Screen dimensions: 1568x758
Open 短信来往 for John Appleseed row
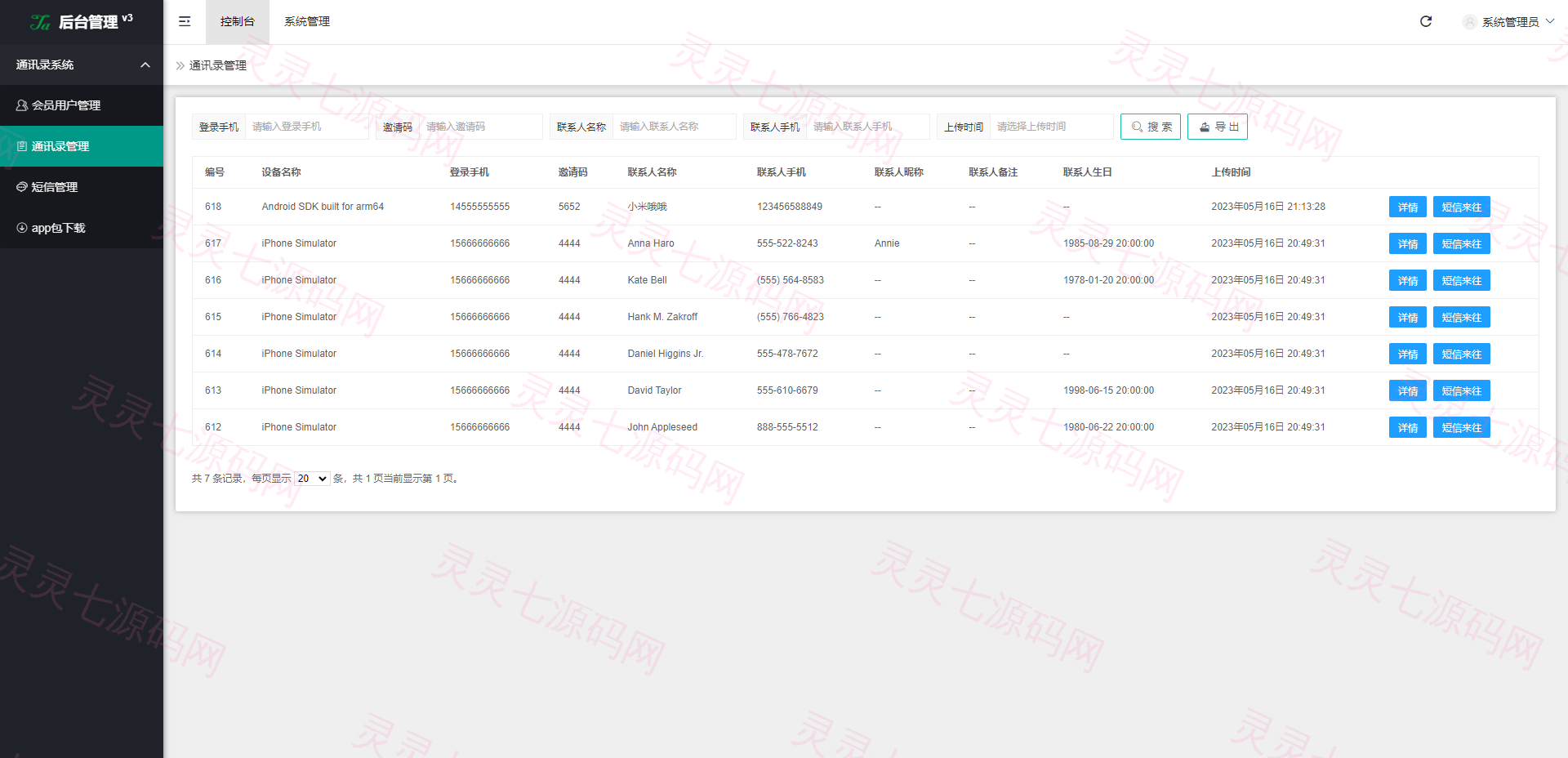1462,427
